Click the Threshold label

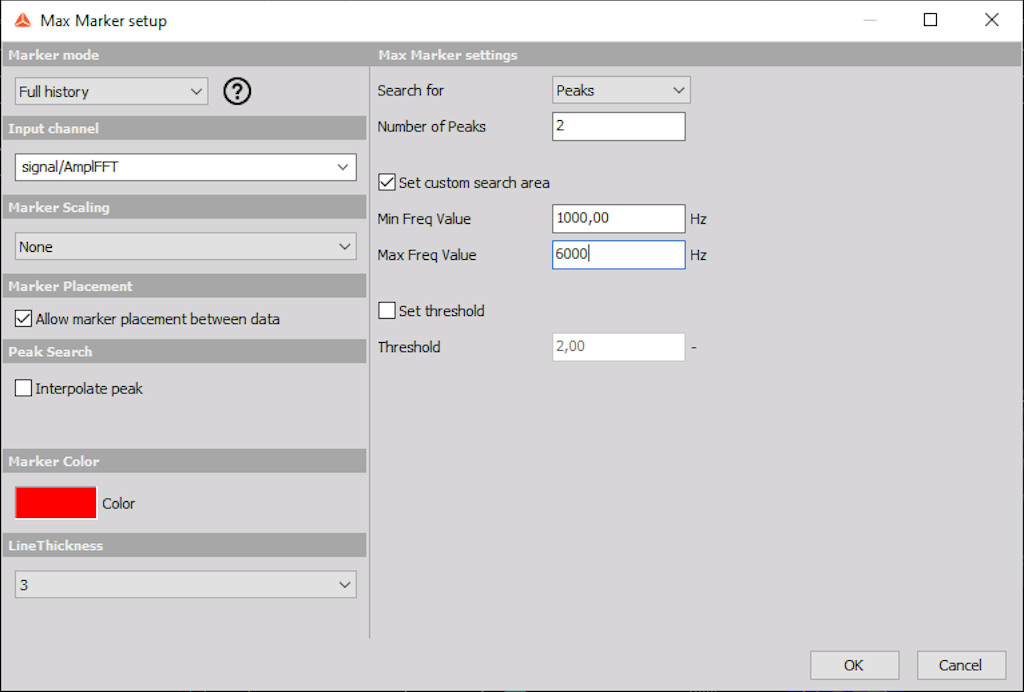coord(409,347)
